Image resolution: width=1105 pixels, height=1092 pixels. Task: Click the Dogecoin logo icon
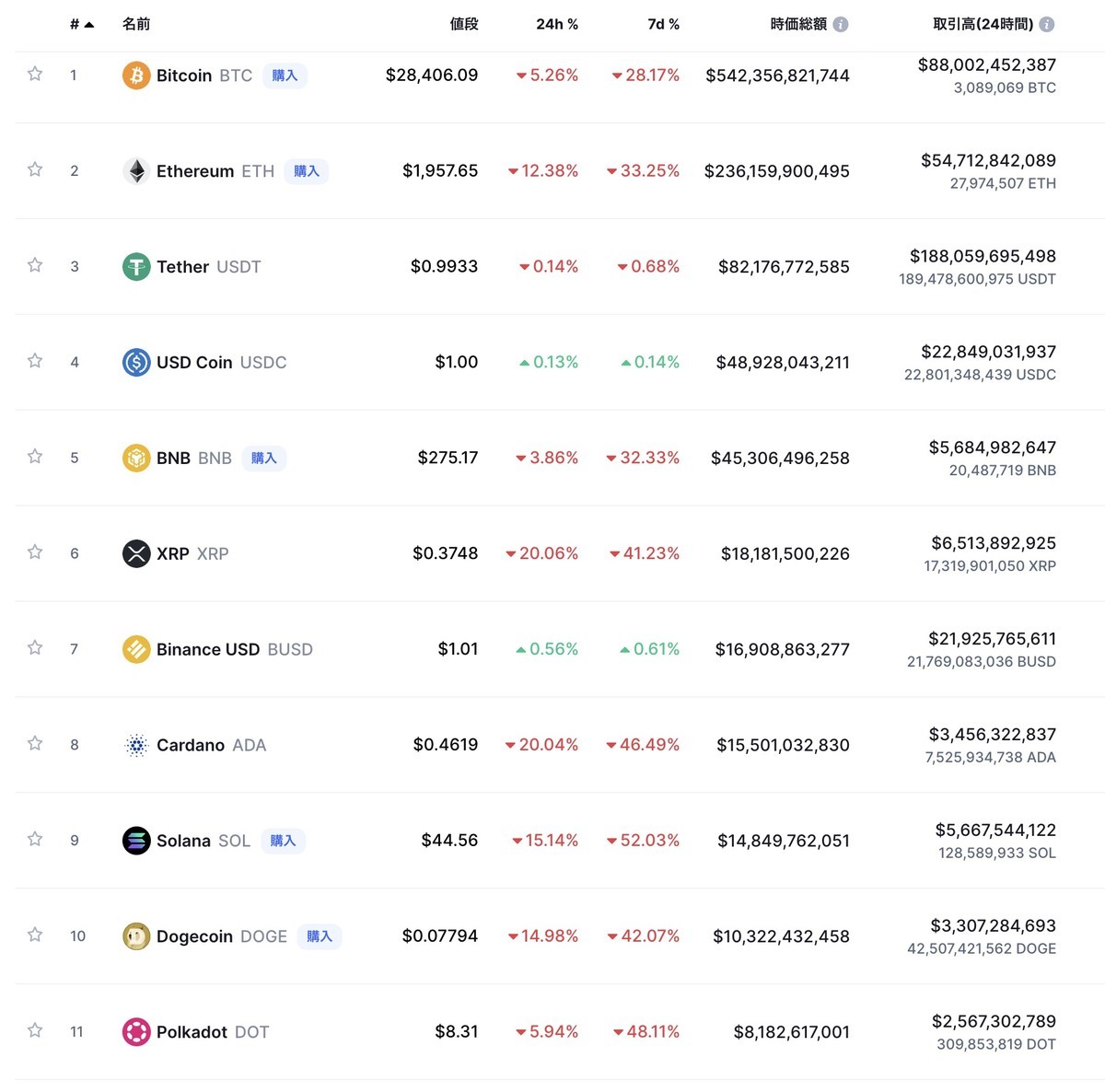(136, 935)
